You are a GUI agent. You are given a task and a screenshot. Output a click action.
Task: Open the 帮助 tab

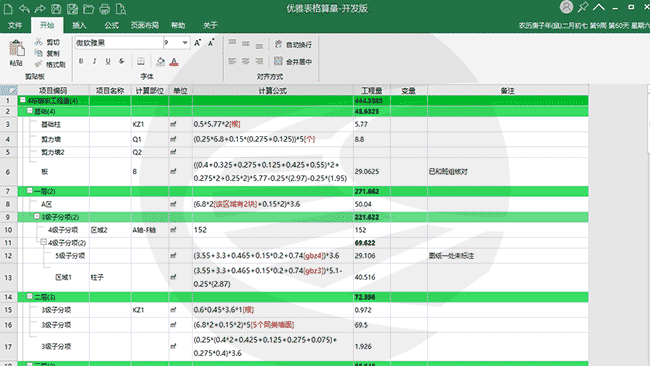pos(178,25)
